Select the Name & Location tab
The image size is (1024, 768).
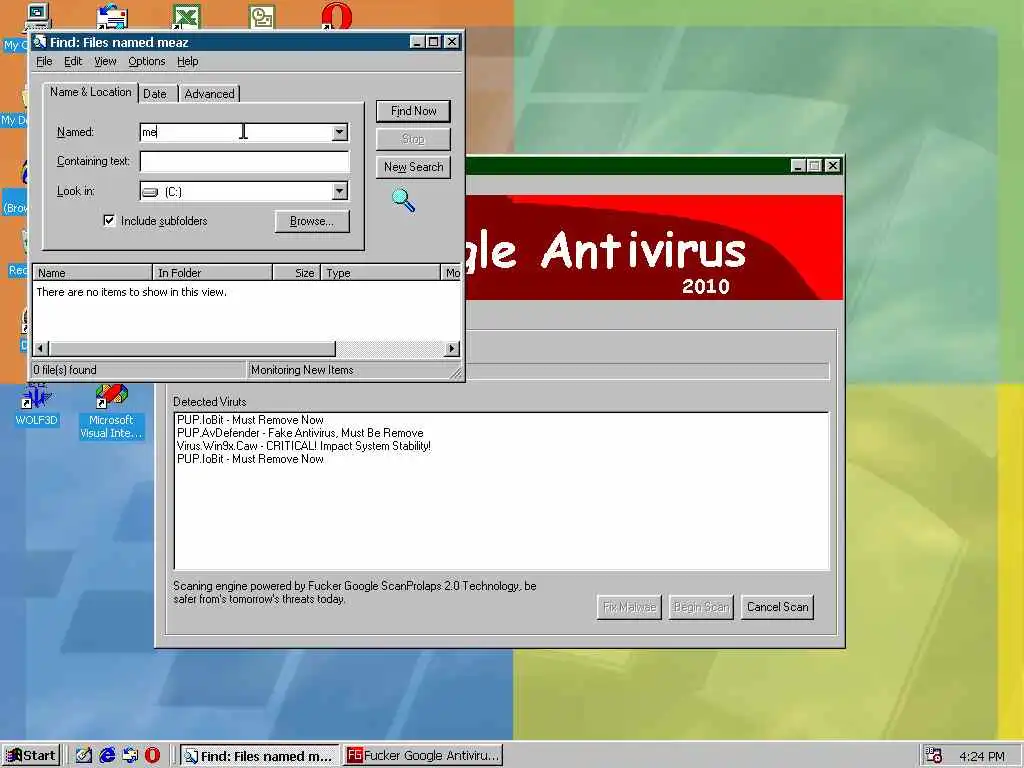(90, 92)
